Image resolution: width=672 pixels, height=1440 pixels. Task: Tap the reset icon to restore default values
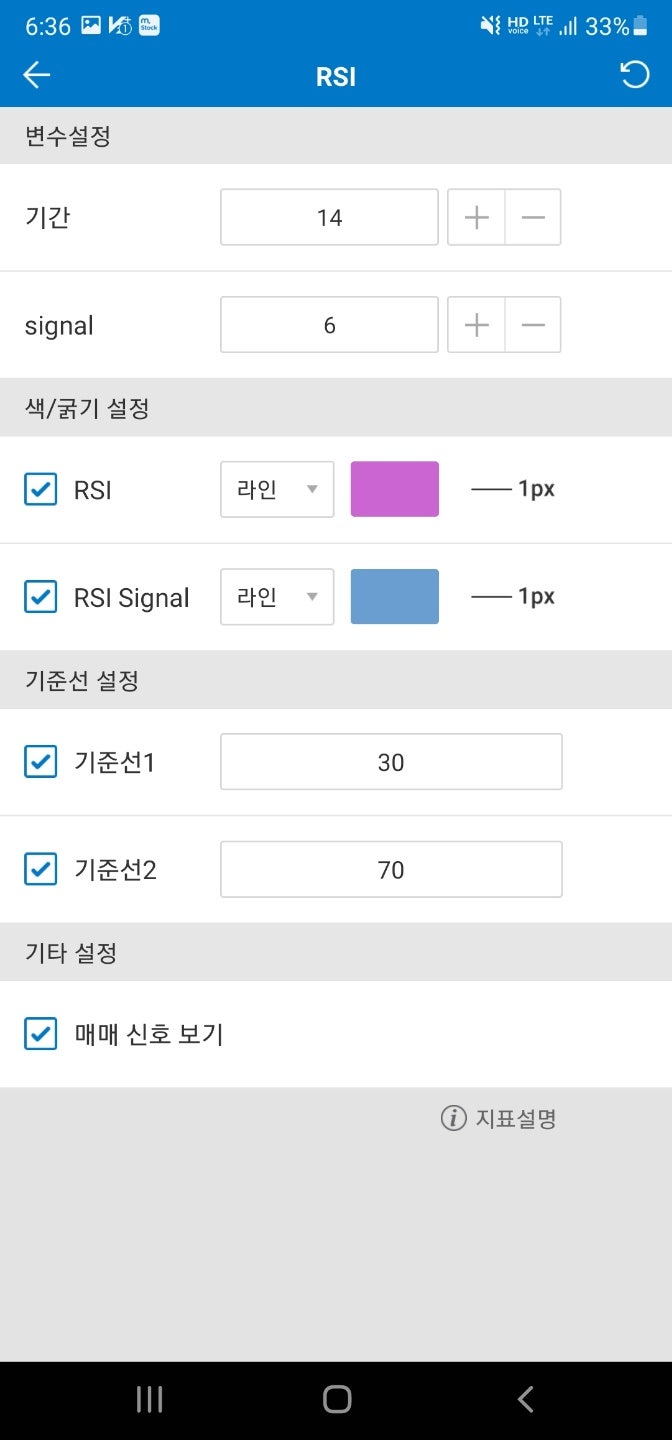click(x=634, y=75)
